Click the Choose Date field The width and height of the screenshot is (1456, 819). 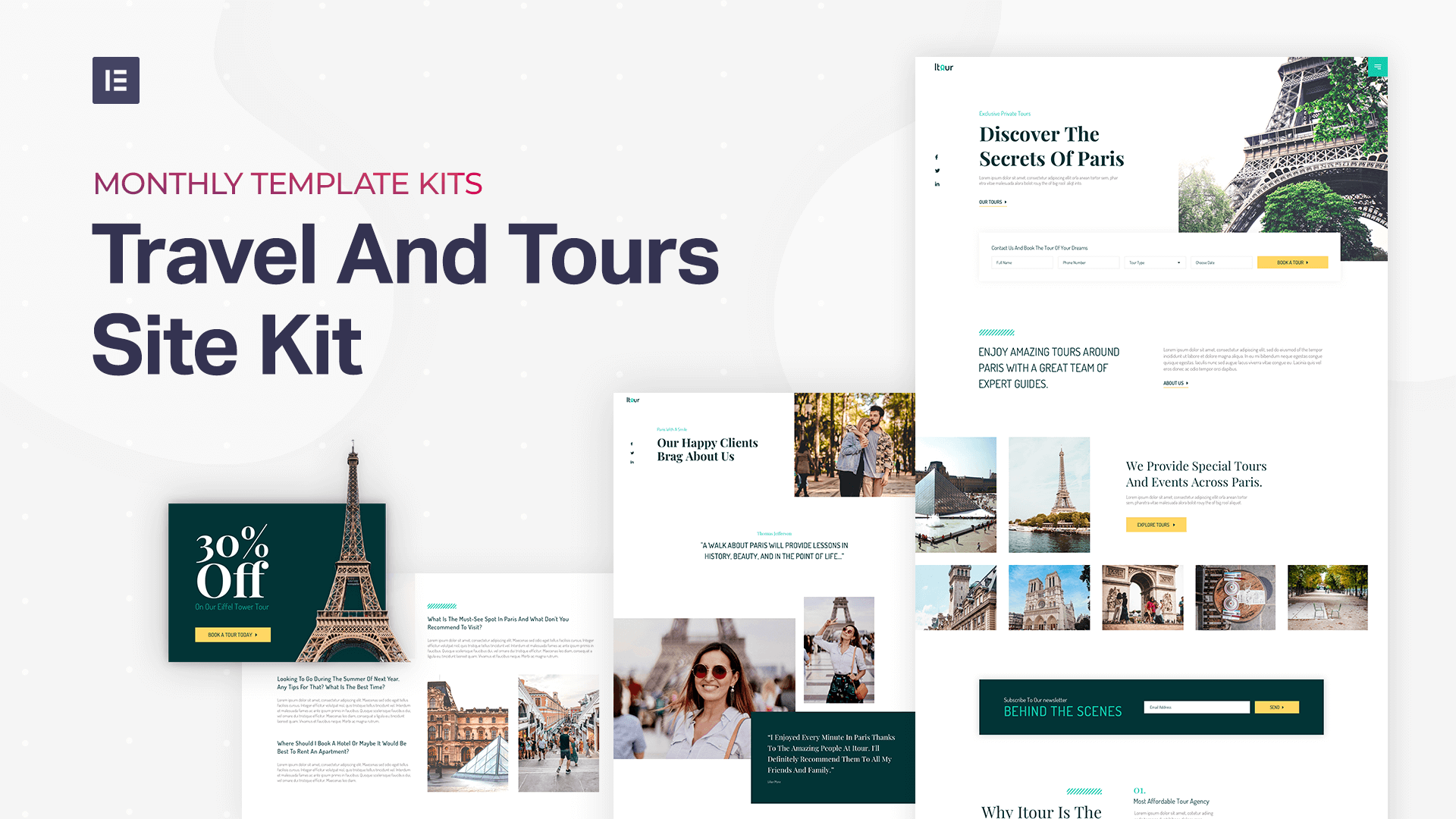tap(1221, 262)
